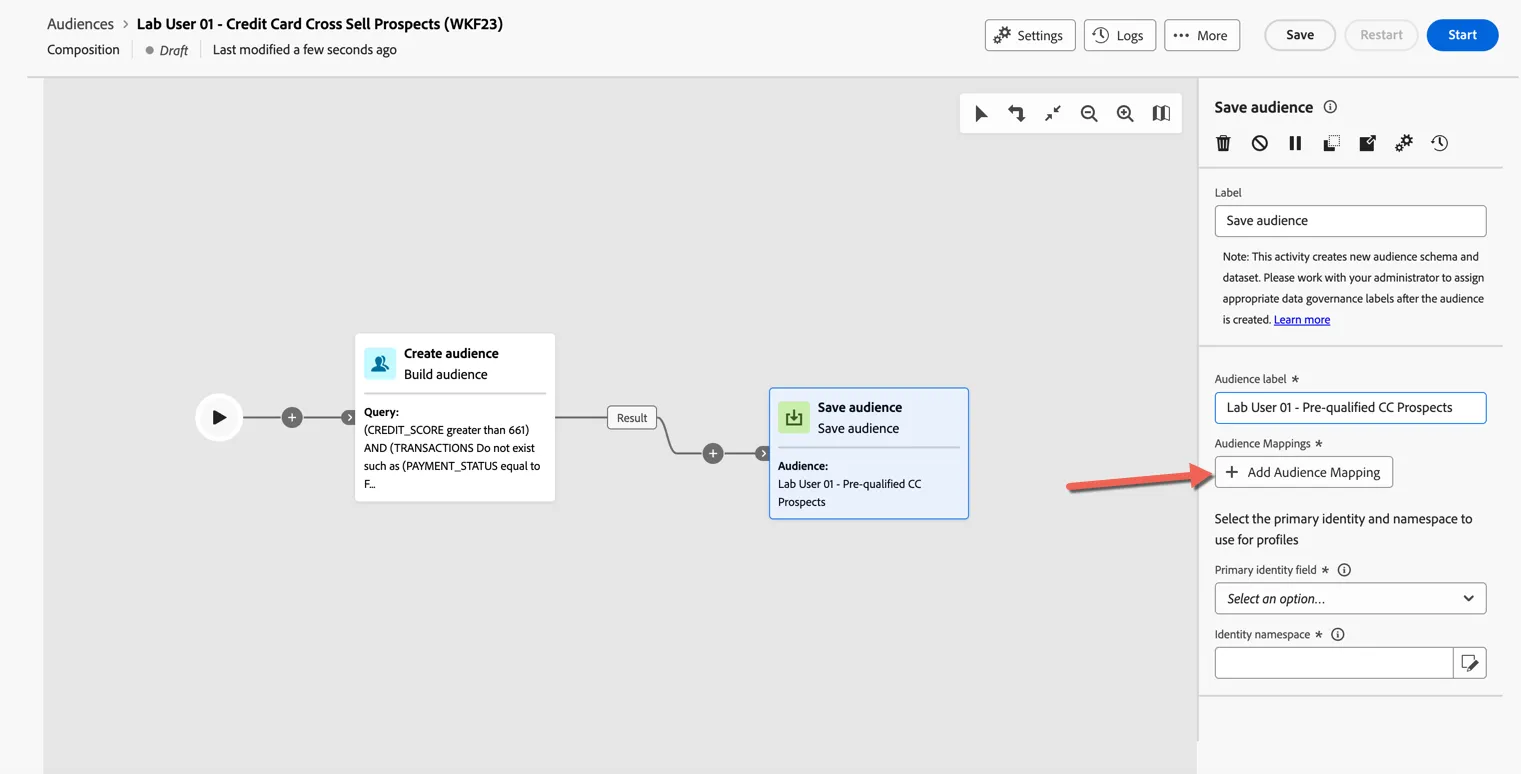Click the 'Lab User 01 - Pre-qualified CC Prospects' node text
The height and width of the screenshot is (774, 1521).
[850, 493]
